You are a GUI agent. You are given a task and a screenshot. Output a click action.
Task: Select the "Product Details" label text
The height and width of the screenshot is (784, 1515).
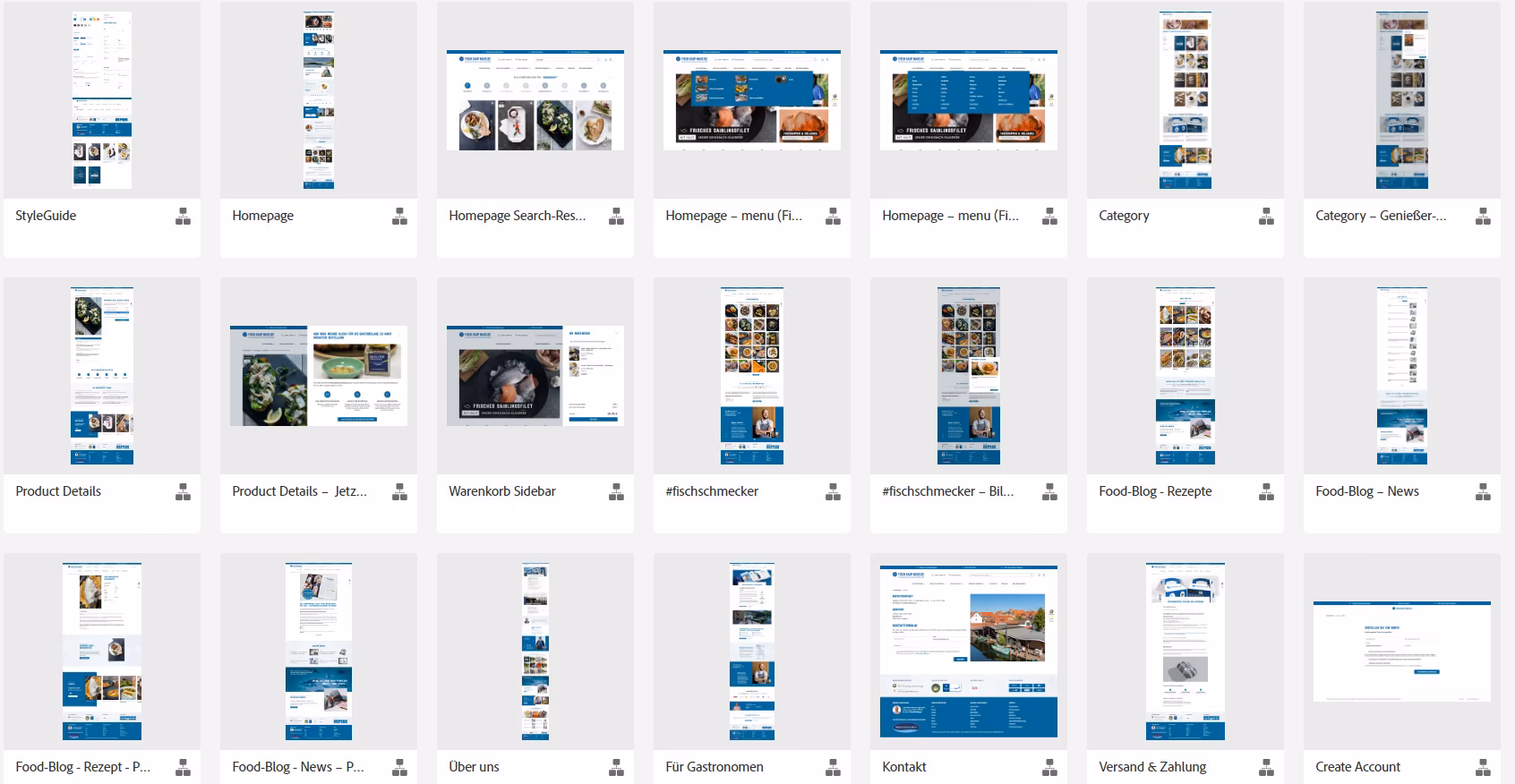pyautogui.click(x=58, y=491)
